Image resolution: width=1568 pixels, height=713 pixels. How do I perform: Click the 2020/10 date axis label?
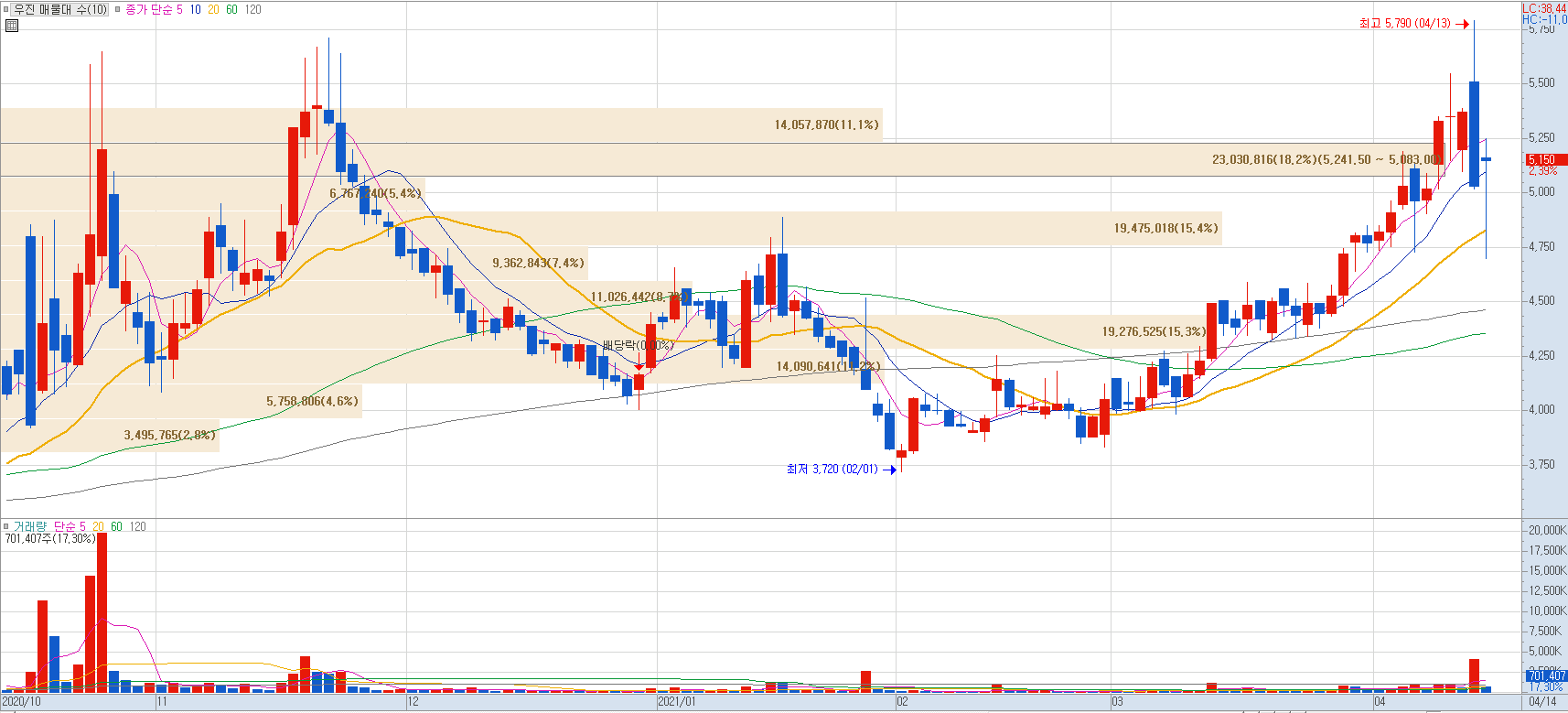pos(21,702)
